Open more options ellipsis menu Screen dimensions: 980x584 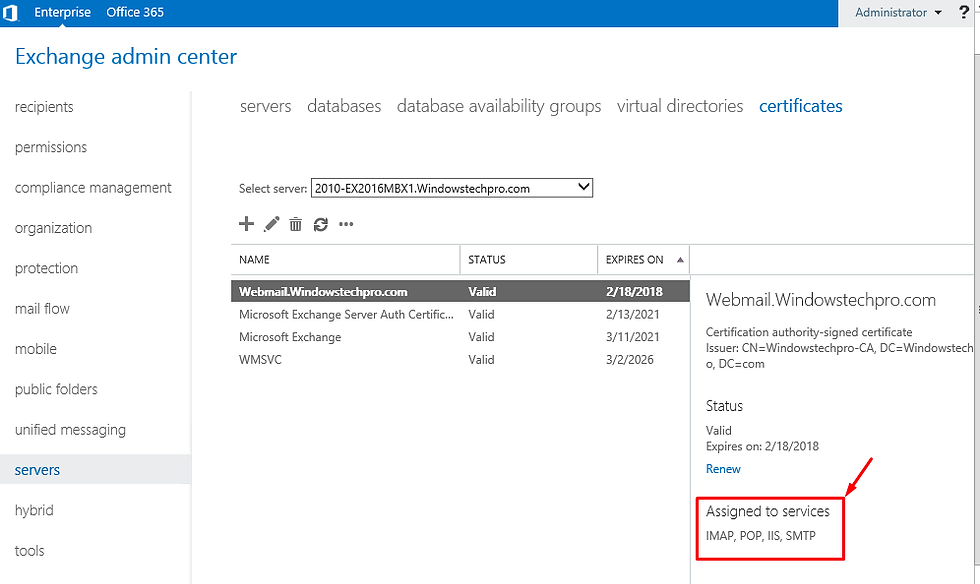click(x=346, y=224)
